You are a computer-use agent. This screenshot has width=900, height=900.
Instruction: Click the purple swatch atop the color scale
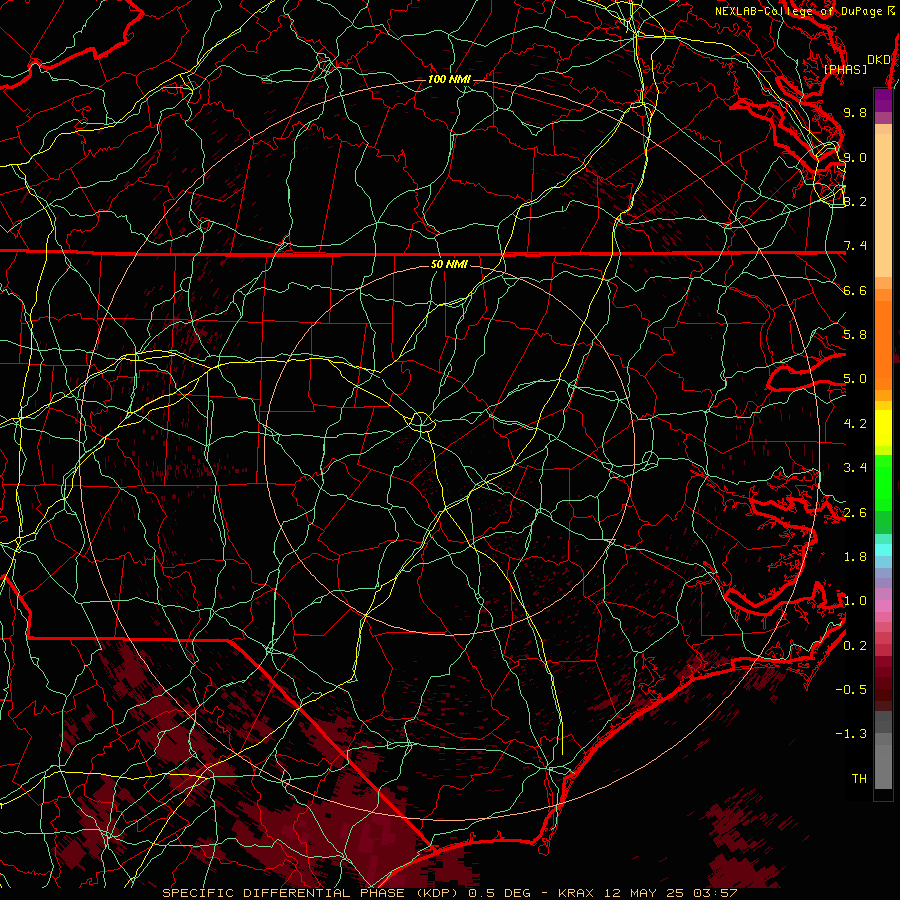point(883,100)
